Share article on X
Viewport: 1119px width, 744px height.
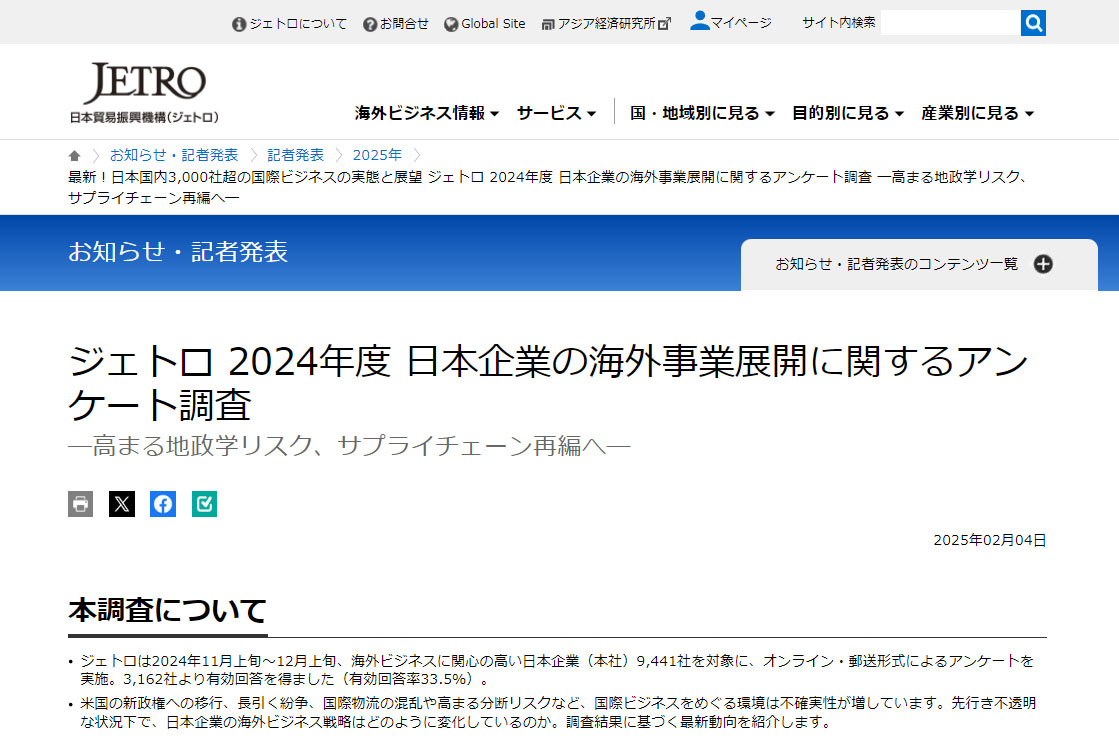tap(122, 504)
